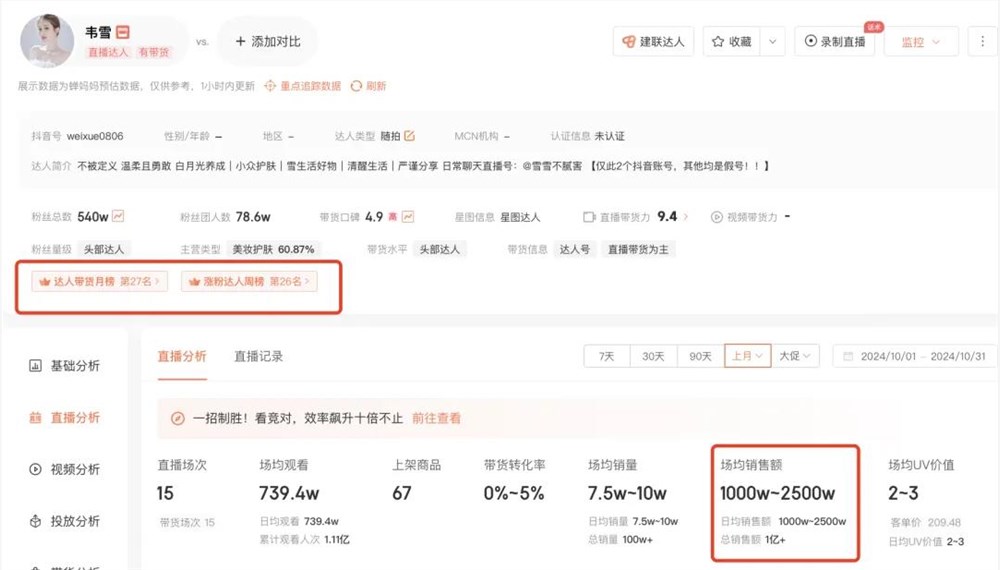Click the red badge icon beside 韦雪
Screen dimensions: 1000x570
click(123, 32)
